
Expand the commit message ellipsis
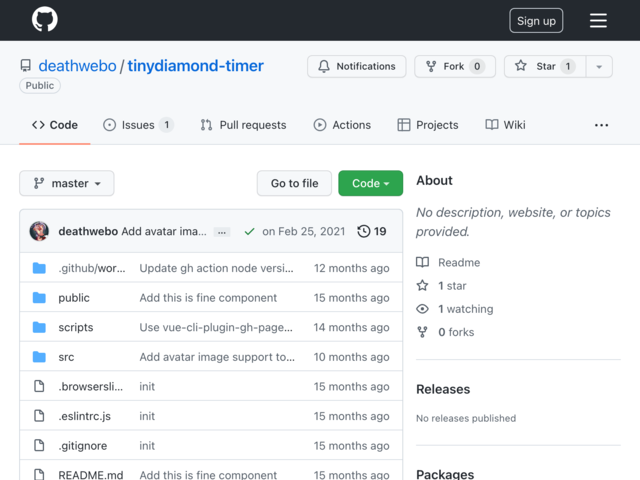point(222,232)
